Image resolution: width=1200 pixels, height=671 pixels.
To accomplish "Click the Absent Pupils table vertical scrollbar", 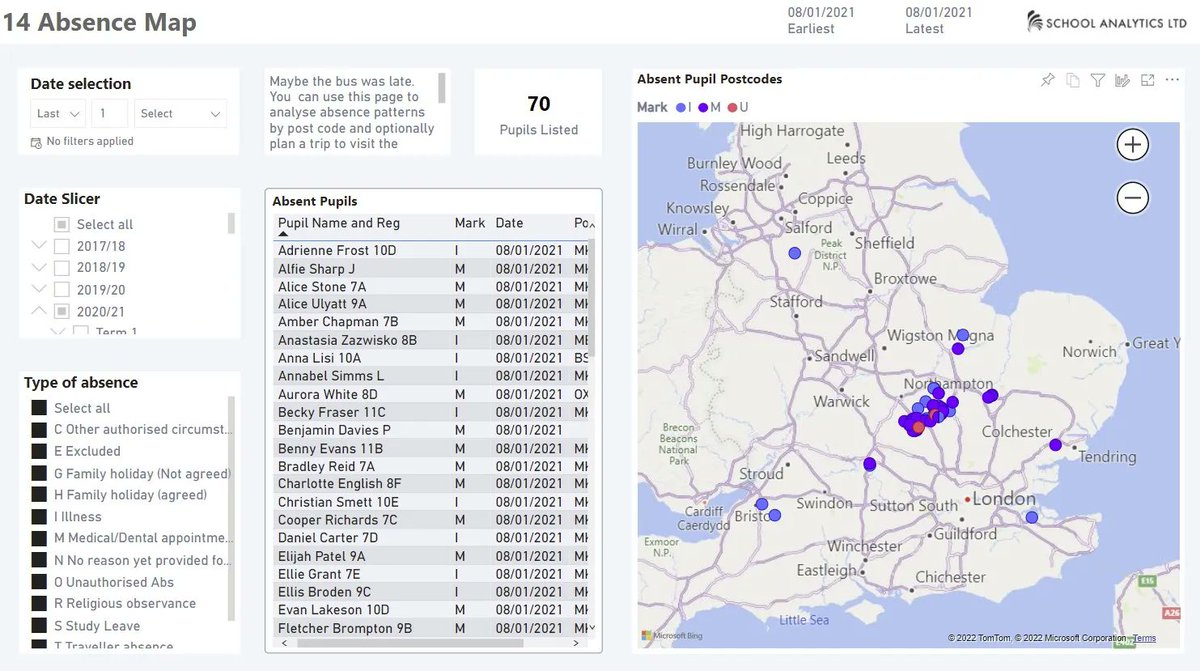I will click(591, 299).
